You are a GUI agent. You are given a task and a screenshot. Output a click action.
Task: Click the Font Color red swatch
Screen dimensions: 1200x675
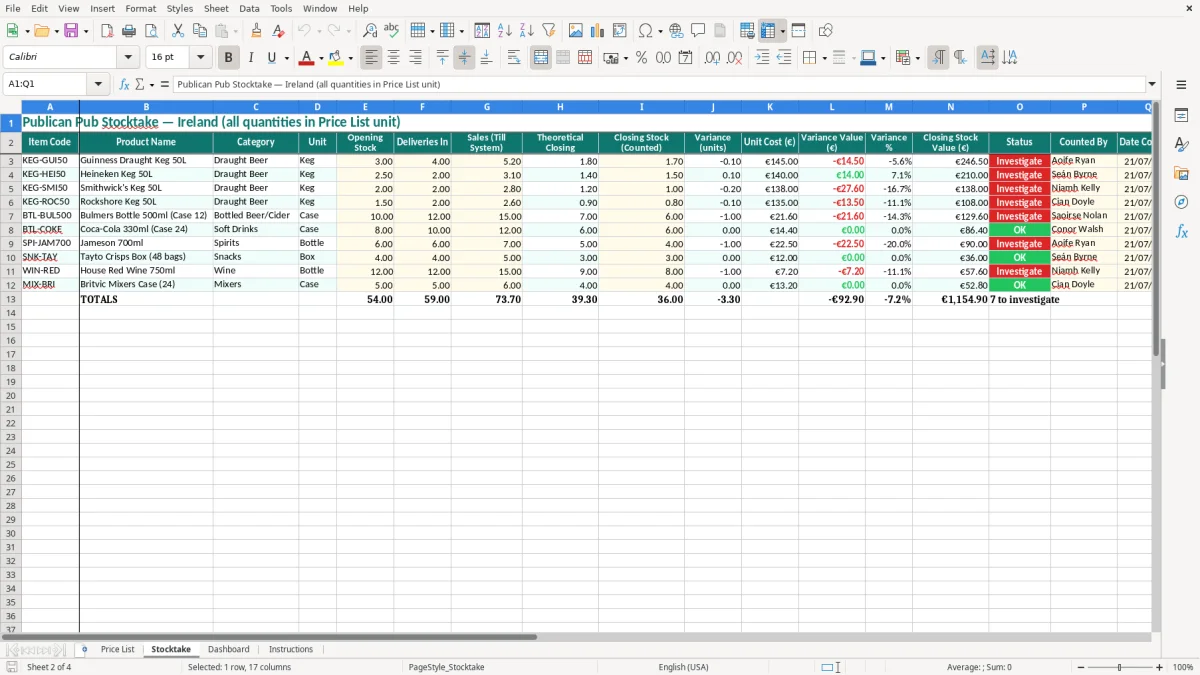(307, 58)
